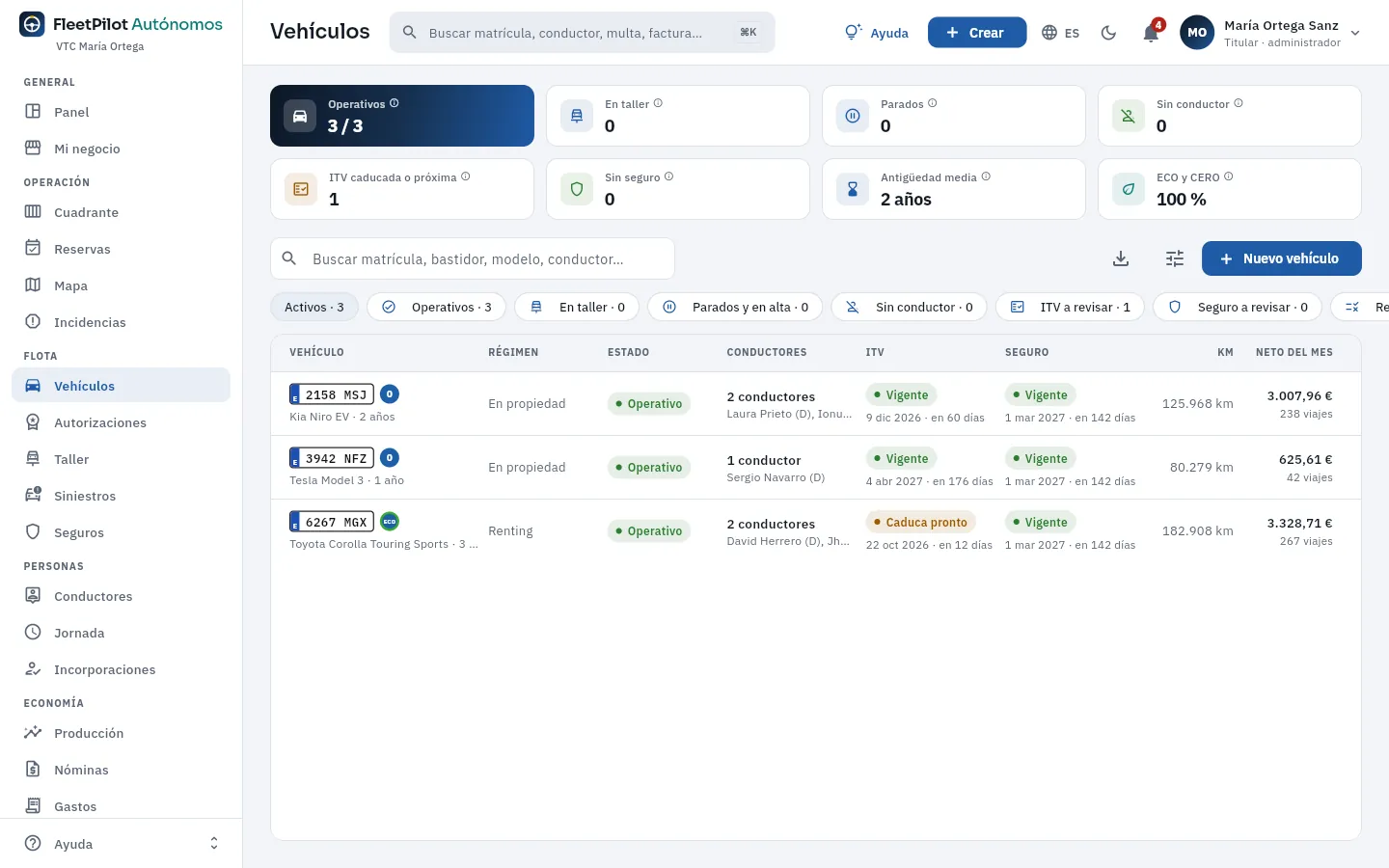Toggle Seguro a revisar · 0 chip
The width and height of the screenshot is (1389, 868).
point(1238,307)
